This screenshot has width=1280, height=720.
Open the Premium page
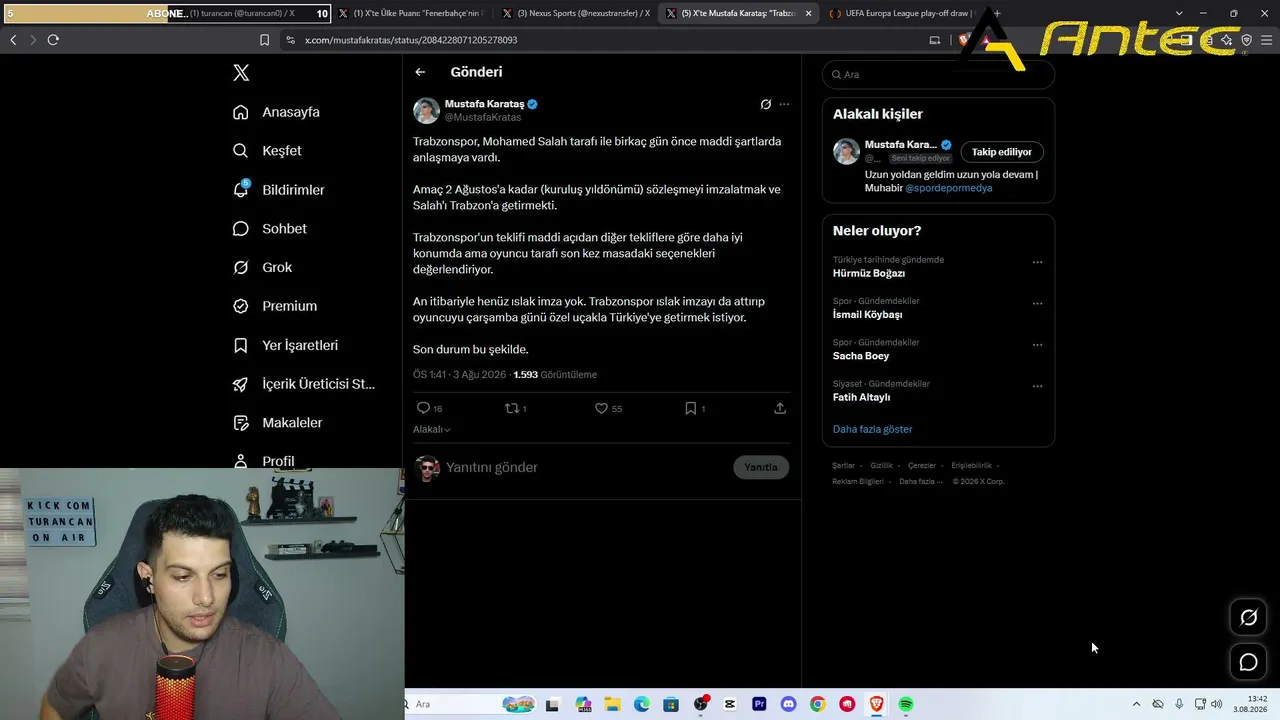[274, 306]
